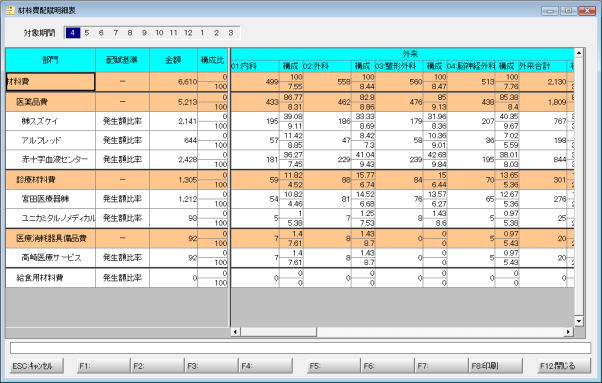Click the F4 function button
This screenshot has height=383, width=602.
[265, 366]
